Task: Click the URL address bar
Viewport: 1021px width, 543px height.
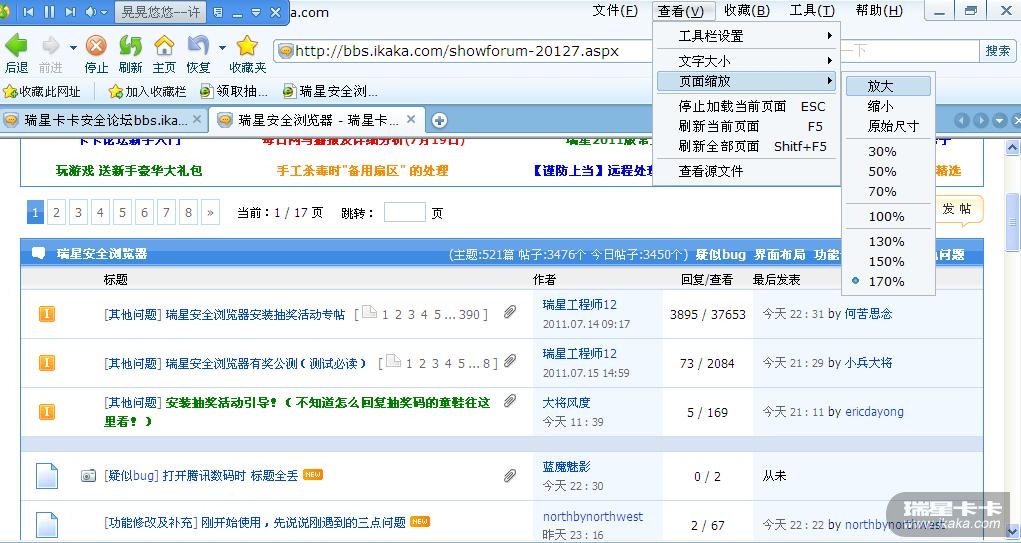Action: click(462, 51)
